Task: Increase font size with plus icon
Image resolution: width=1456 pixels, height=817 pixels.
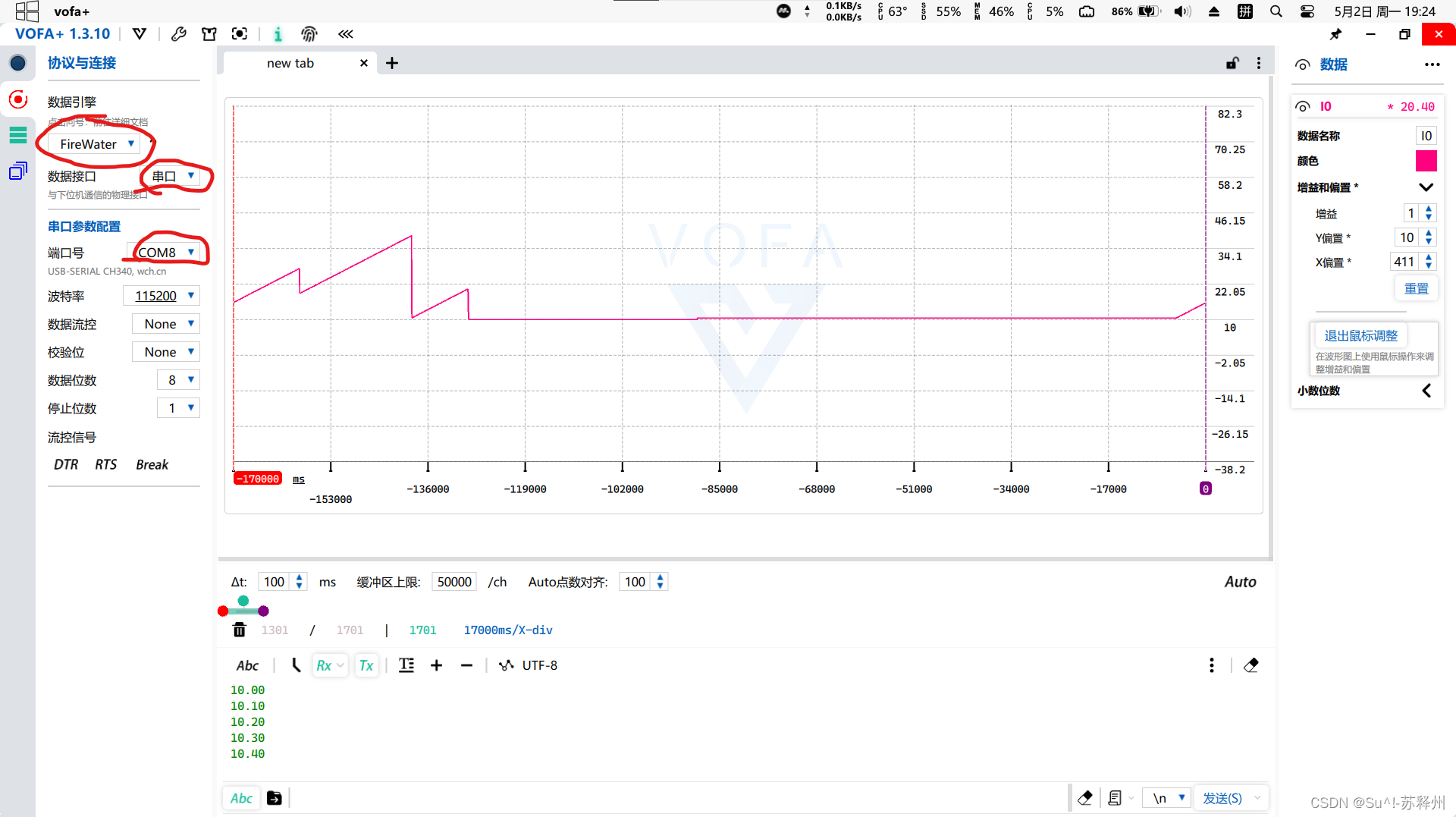Action: pos(436,665)
